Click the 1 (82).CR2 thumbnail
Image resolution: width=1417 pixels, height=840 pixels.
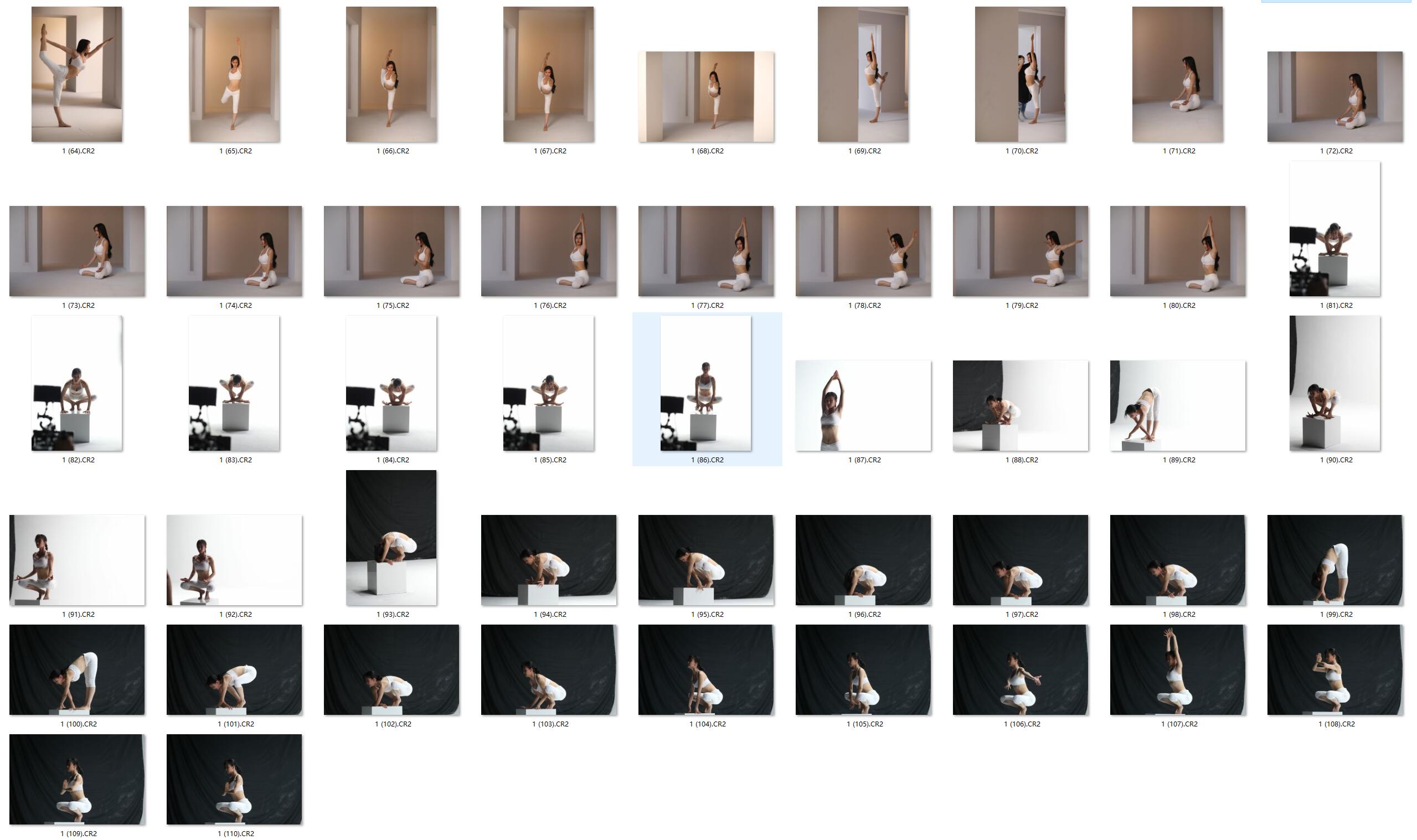click(76, 383)
